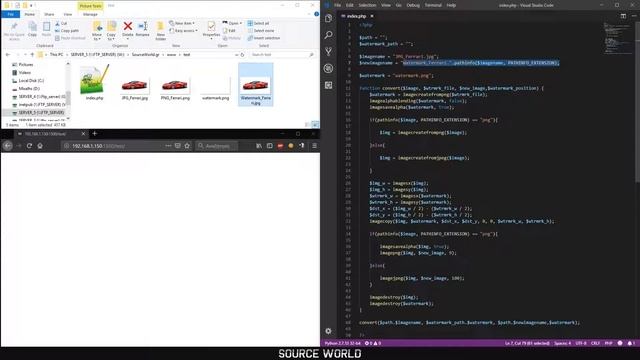Screen dimensions: 640x360
Task: Open the Debug menu in VS Code
Action: pos(413,5)
